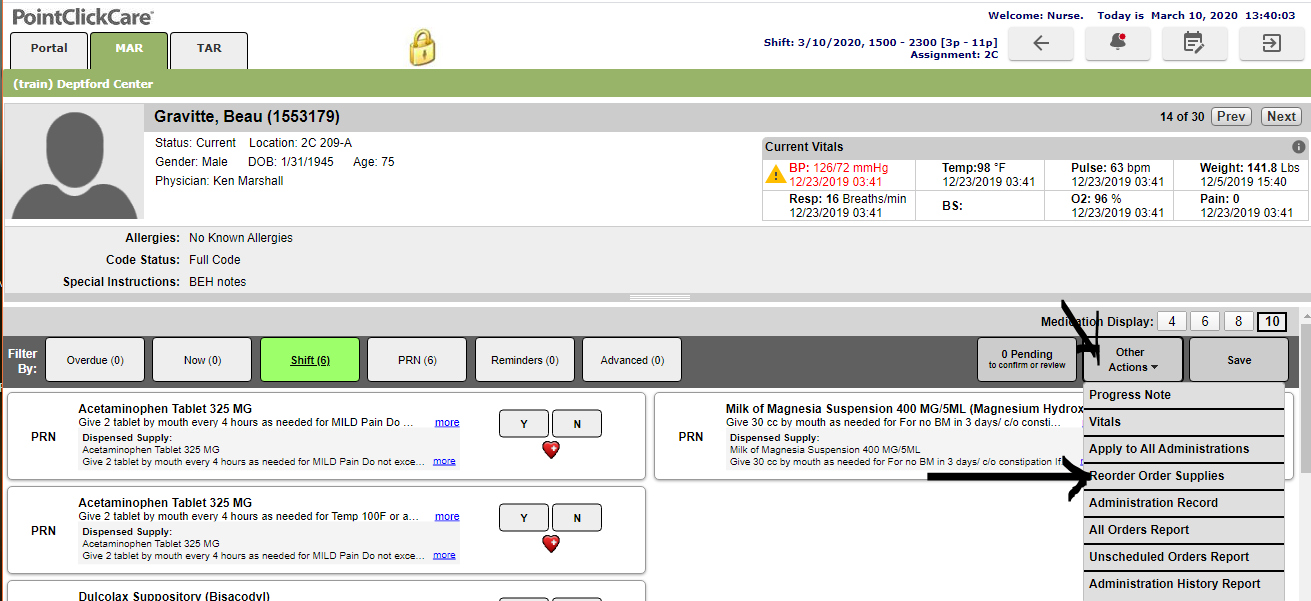Set Medication Display to 4
The image size is (1311, 601).
point(1171,322)
